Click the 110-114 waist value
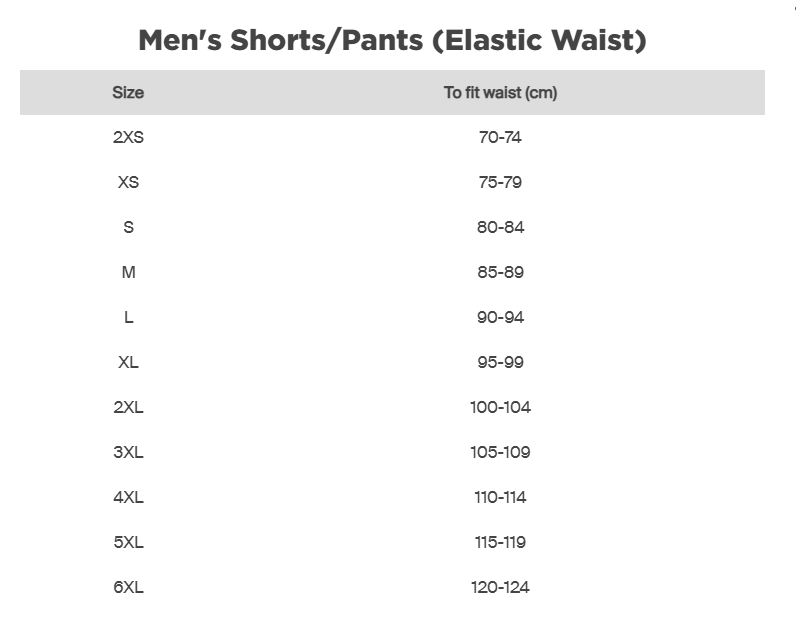Screen dimensions: 796x624 500,497
